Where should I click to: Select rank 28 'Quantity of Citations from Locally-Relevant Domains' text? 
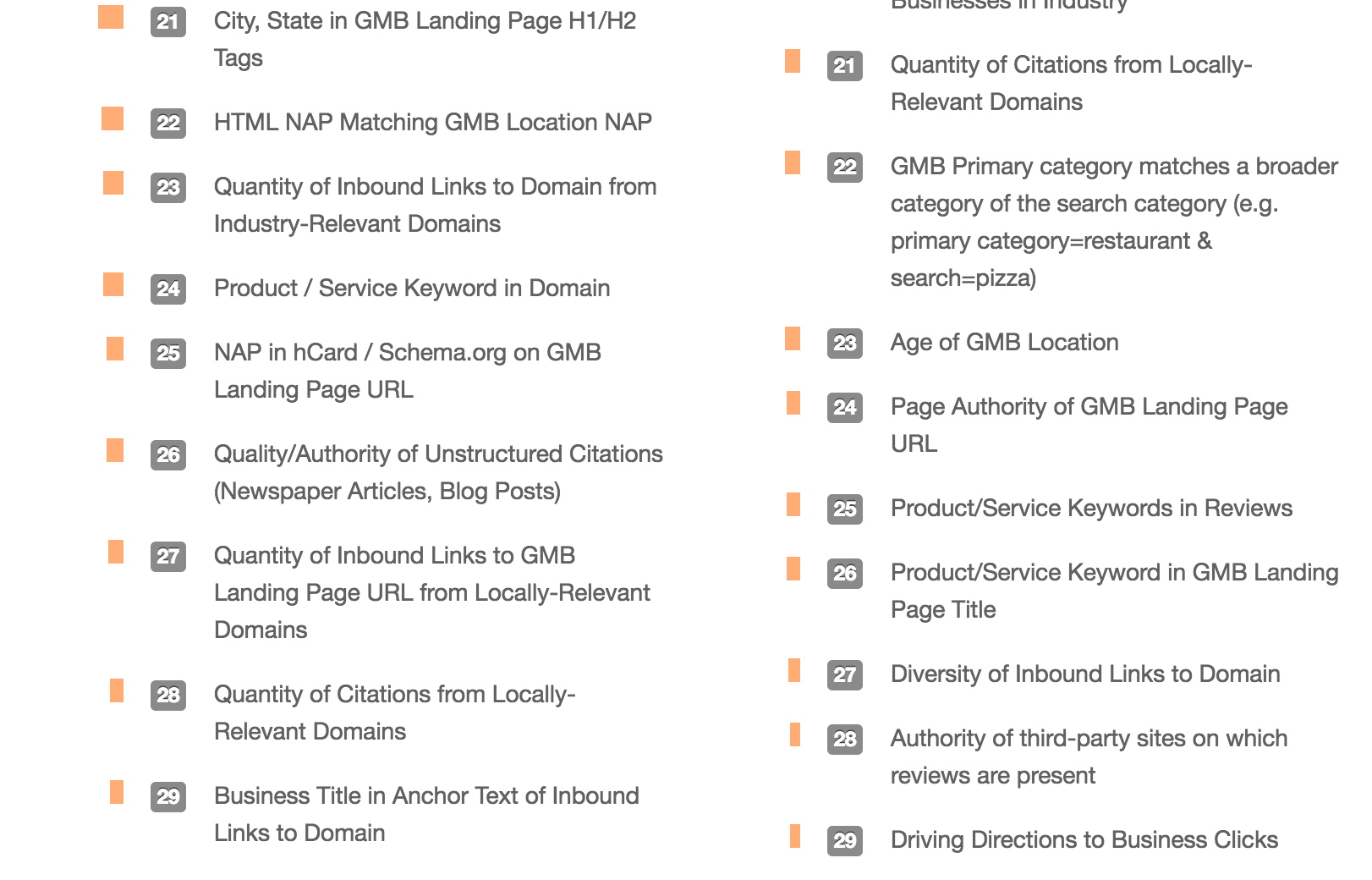click(394, 712)
